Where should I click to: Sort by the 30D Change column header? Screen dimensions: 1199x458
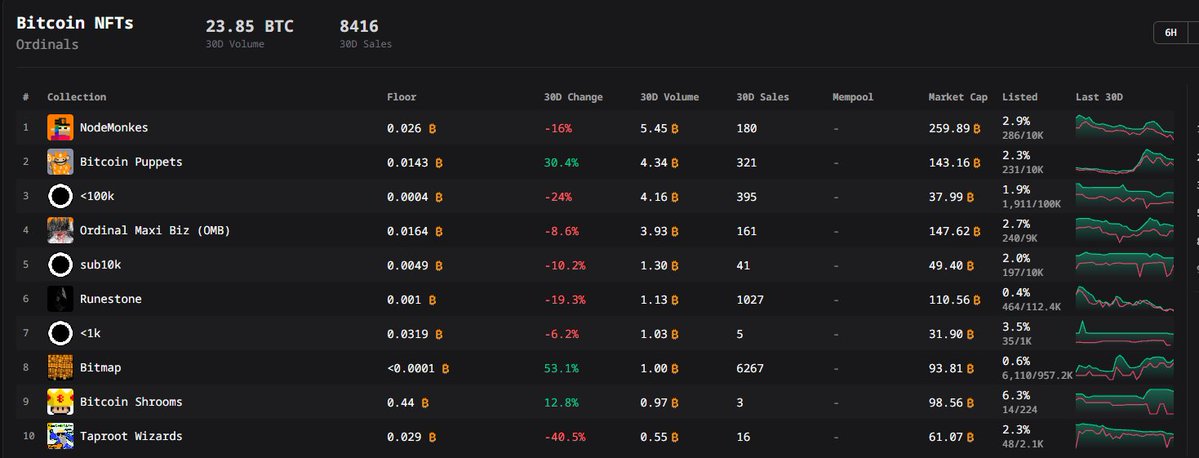(574, 97)
